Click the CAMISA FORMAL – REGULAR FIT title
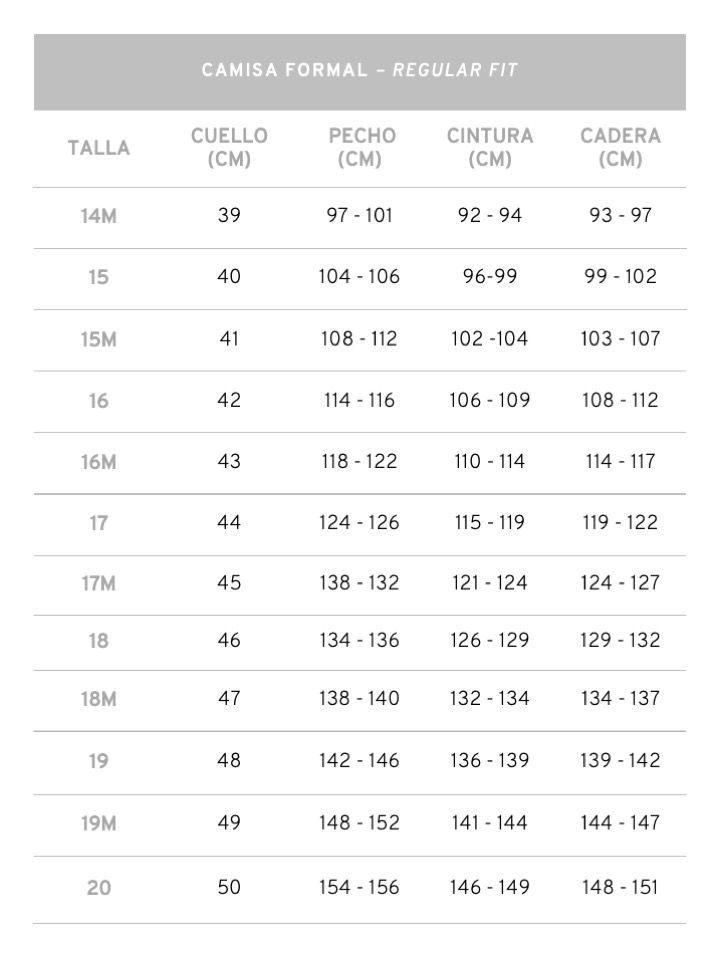 tap(359, 71)
